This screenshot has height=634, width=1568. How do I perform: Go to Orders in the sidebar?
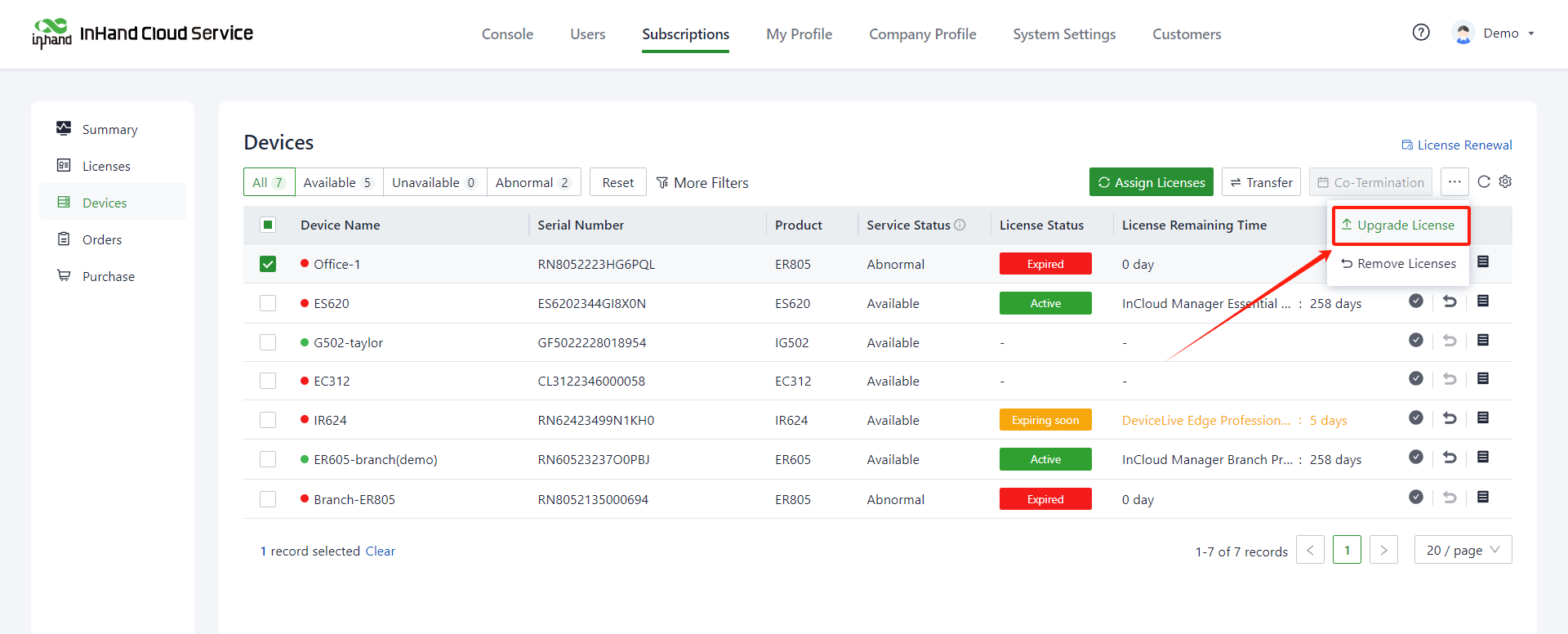(x=102, y=239)
